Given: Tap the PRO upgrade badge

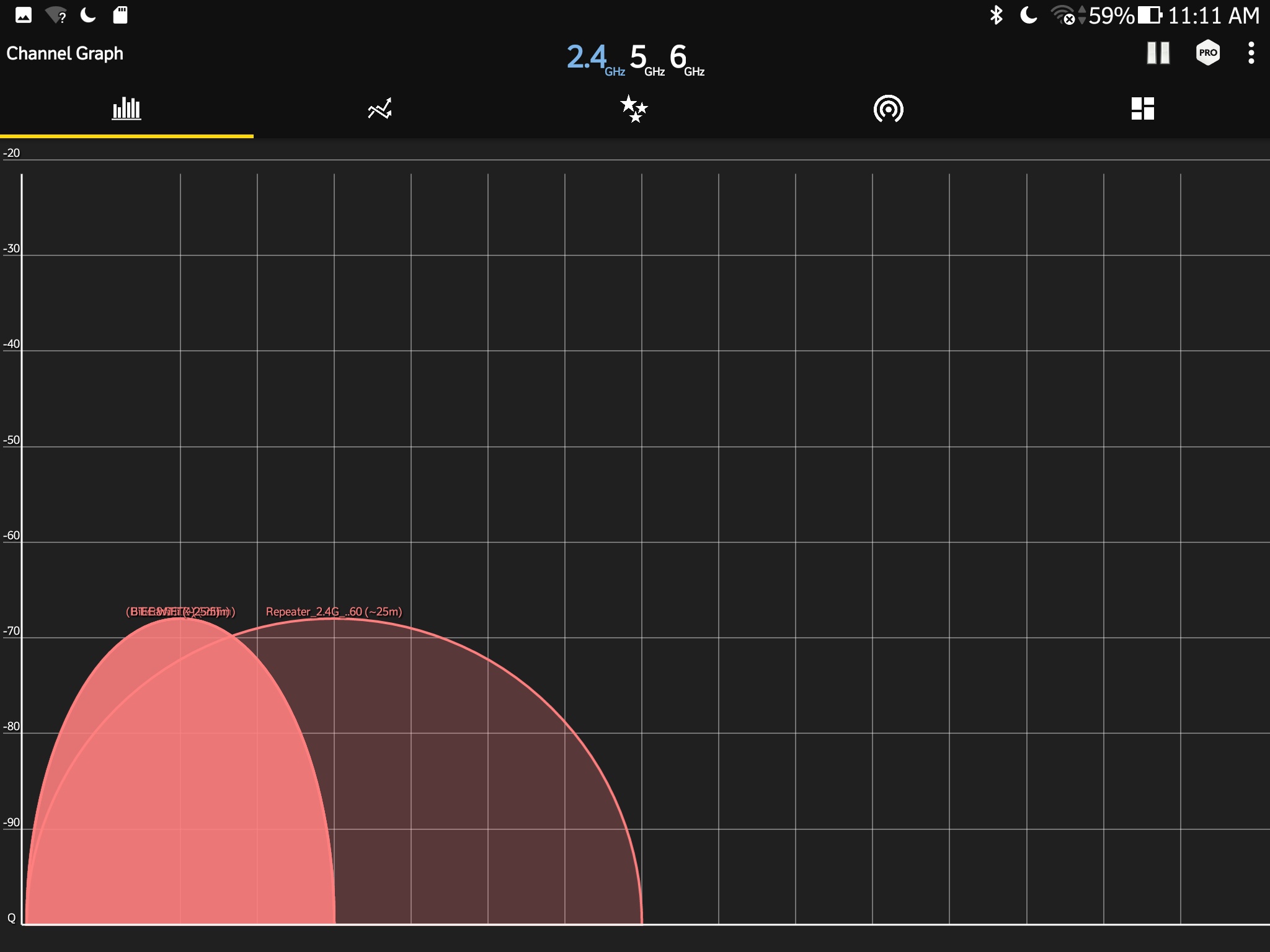Looking at the screenshot, I should [1207, 53].
